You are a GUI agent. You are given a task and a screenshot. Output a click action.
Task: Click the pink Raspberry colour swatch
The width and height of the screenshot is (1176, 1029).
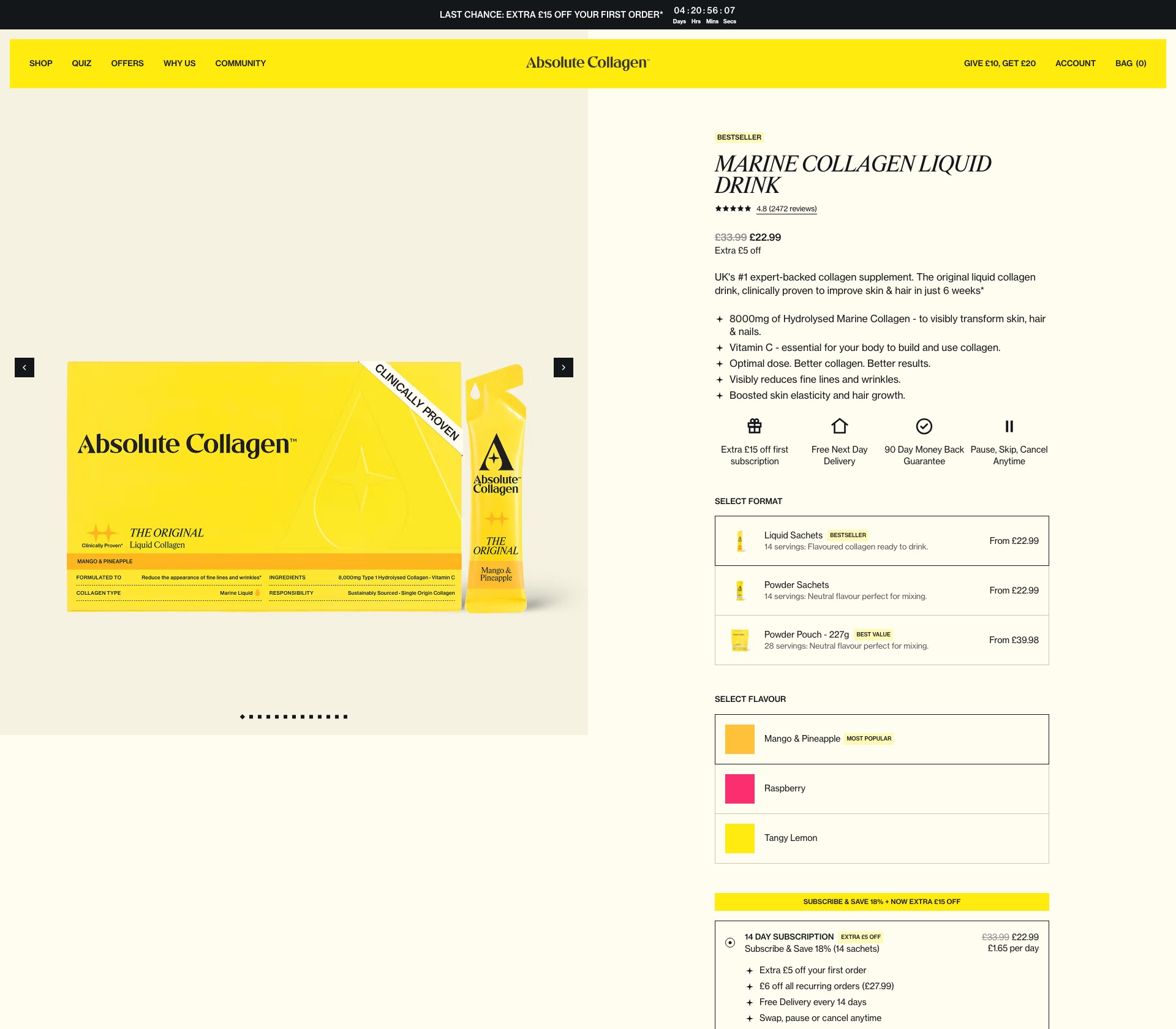click(x=740, y=789)
